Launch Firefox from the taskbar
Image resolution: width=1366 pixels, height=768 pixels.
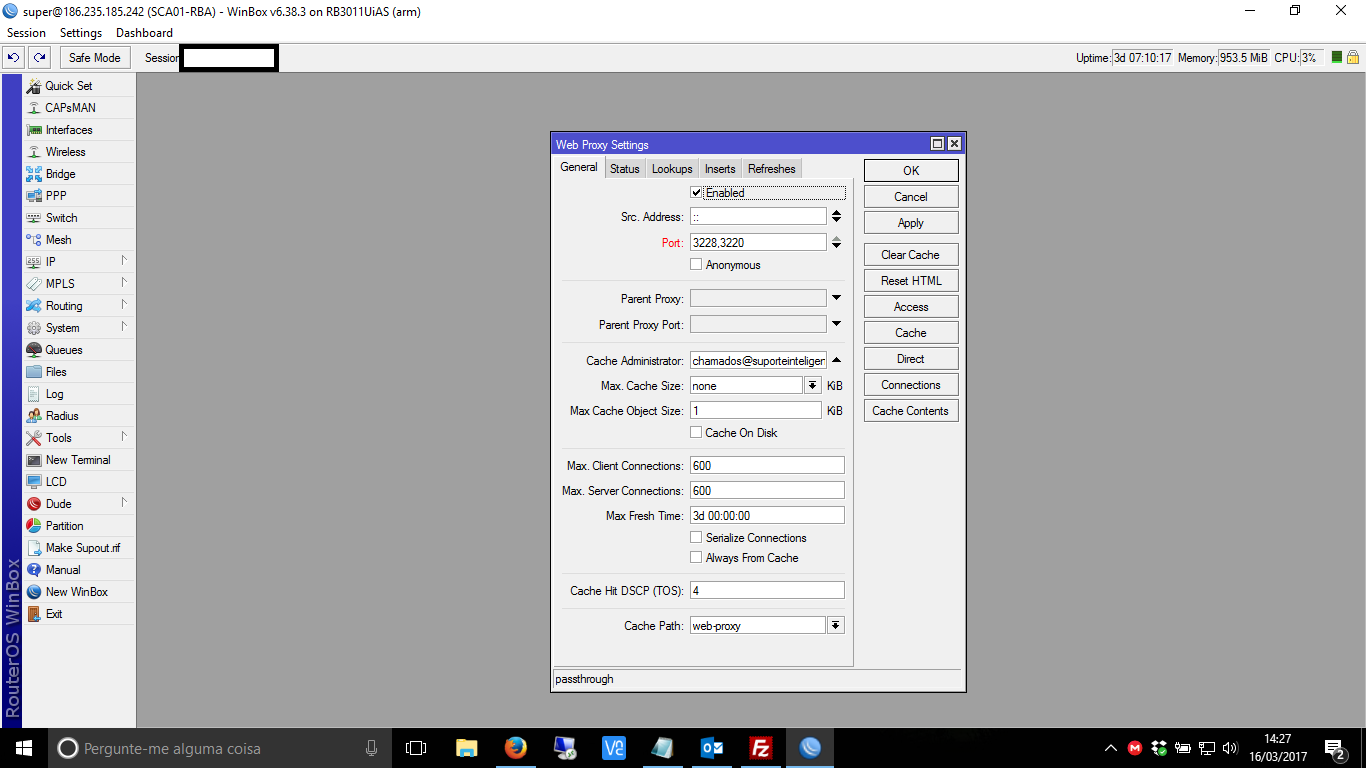pos(516,748)
